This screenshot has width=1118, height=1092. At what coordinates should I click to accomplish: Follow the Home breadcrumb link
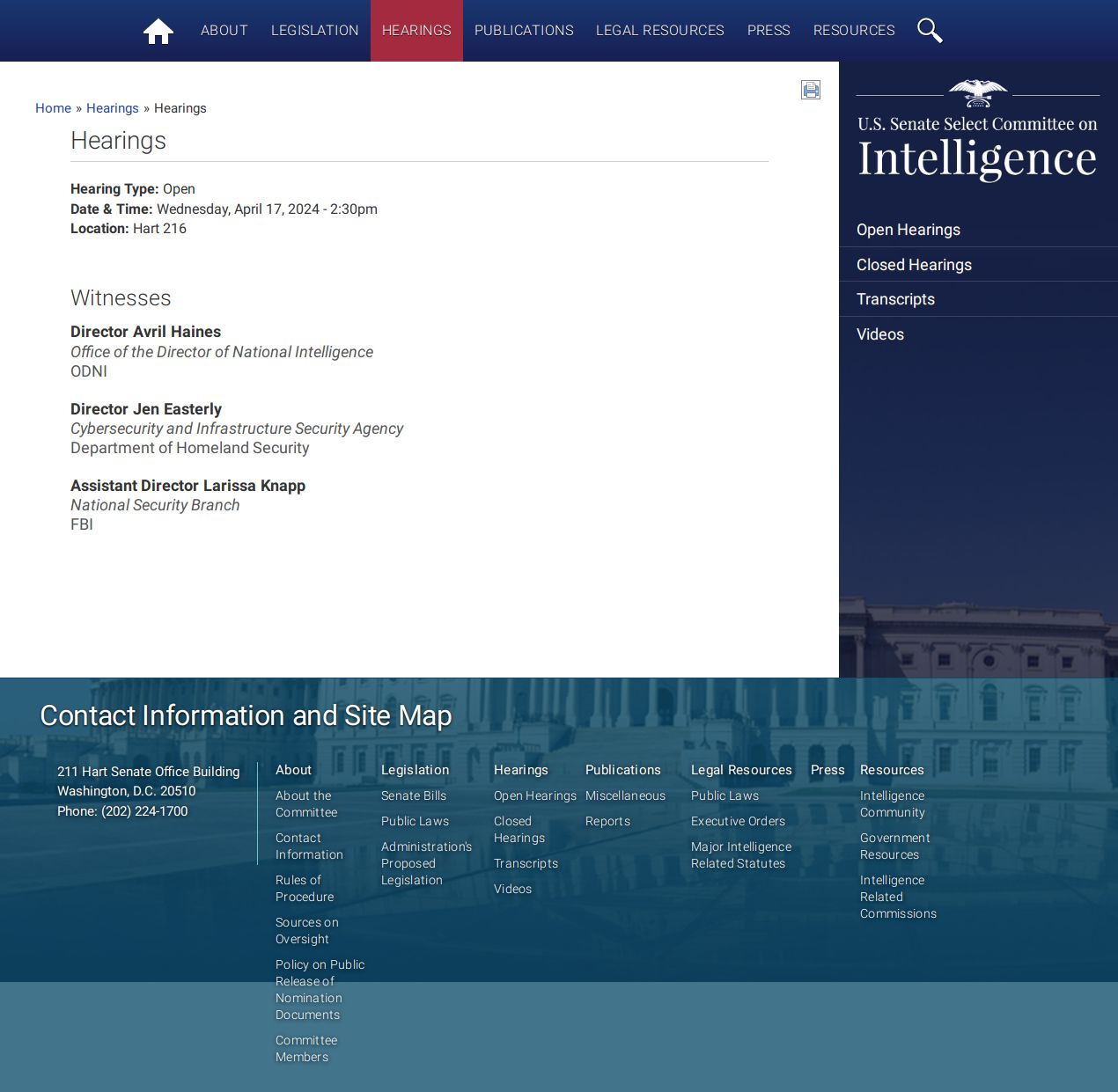53,108
